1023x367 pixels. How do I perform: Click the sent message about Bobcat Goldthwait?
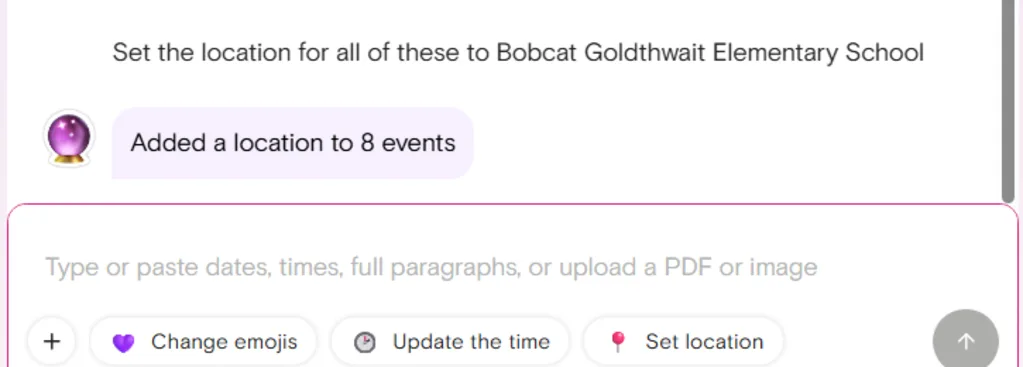(x=518, y=52)
